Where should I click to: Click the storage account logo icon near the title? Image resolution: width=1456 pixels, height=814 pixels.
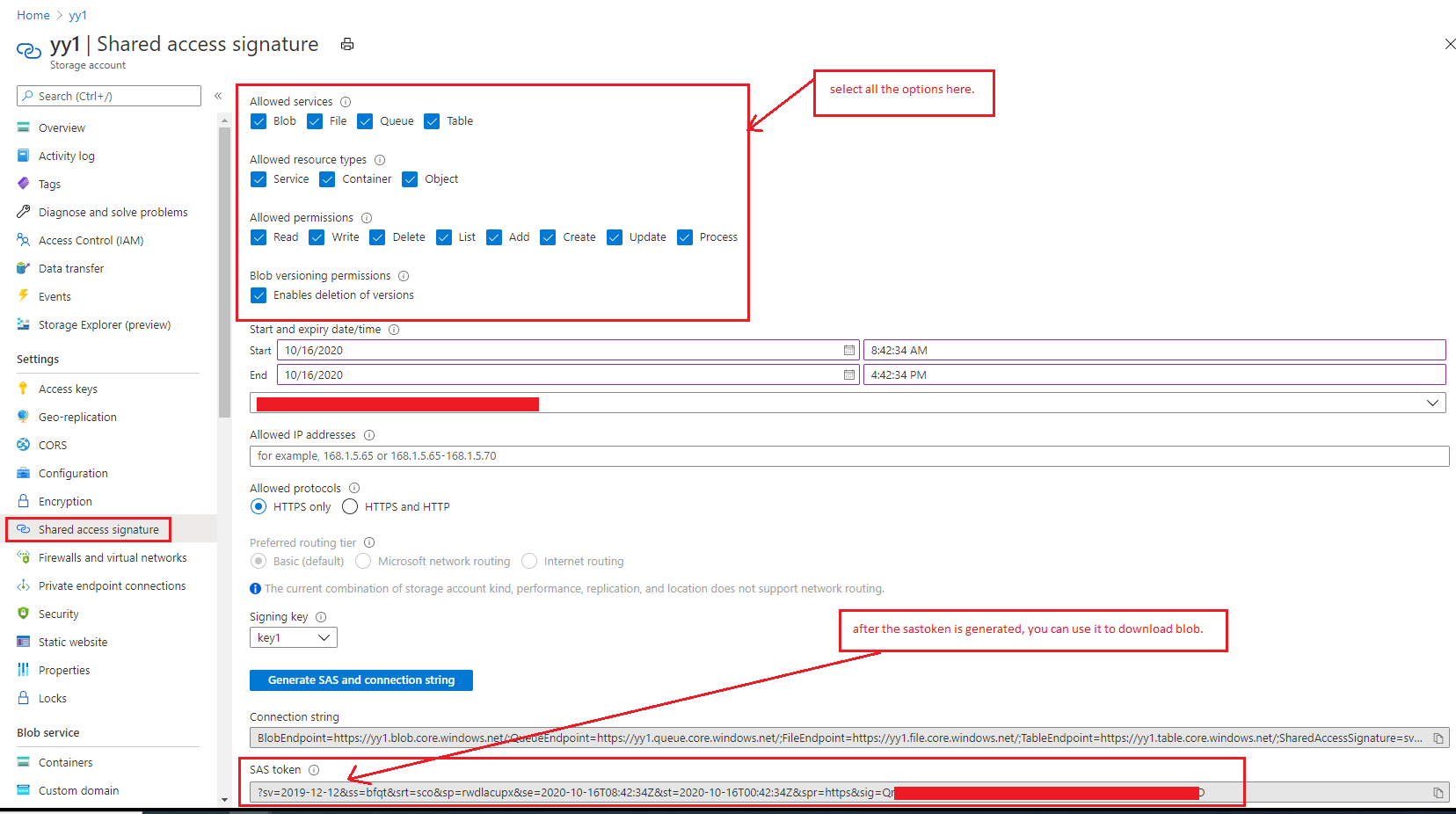pyautogui.click(x=29, y=51)
